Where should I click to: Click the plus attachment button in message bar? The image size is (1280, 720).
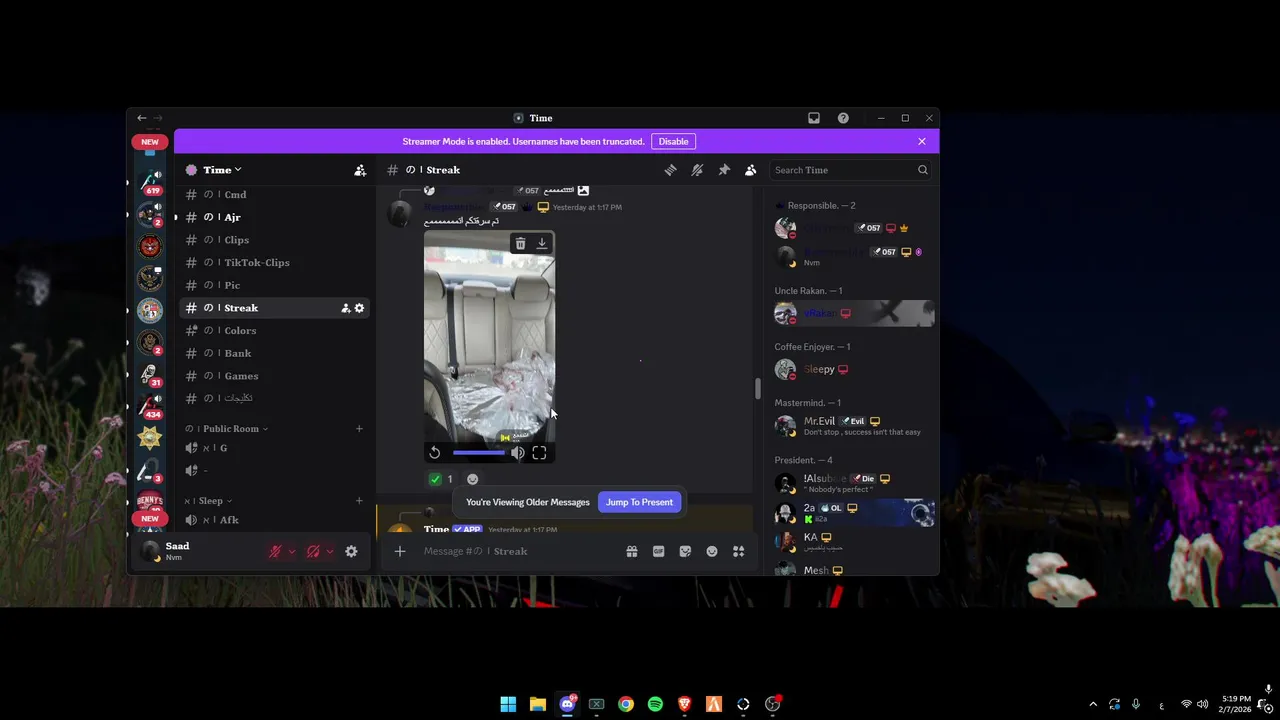(x=399, y=551)
